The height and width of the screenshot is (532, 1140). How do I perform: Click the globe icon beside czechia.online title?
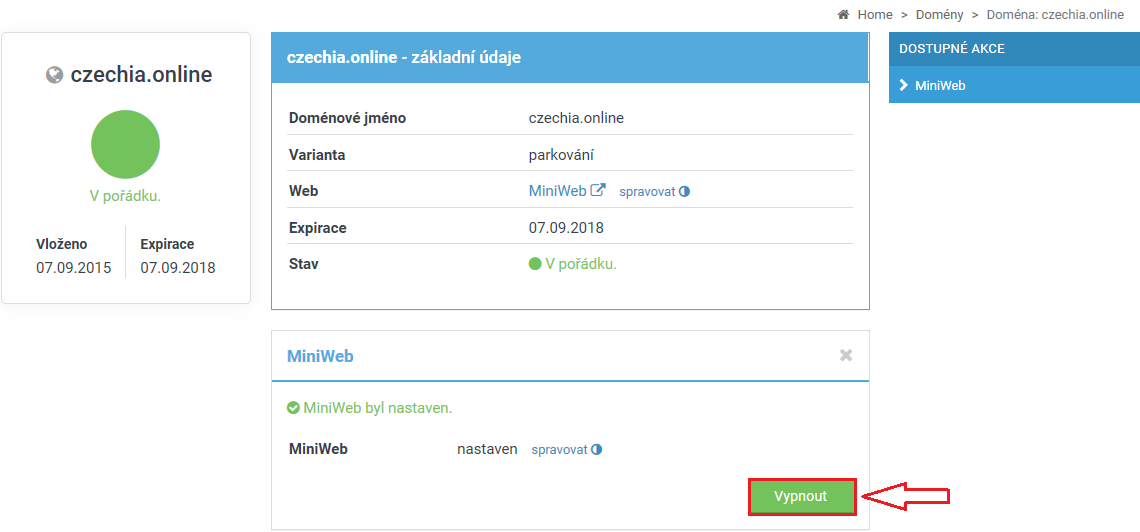(55, 76)
